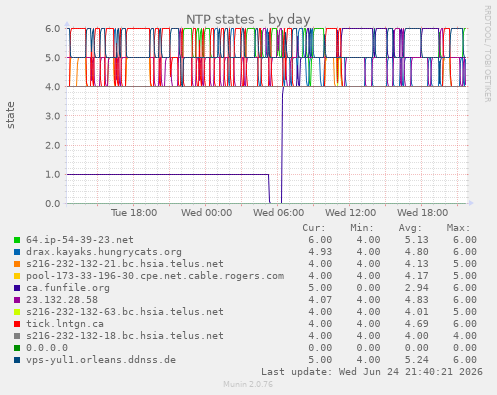Screen dimensions: 497x395
Task: Select the legend label drax.kayaks.hungrycats.org
Action: click(x=104, y=252)
